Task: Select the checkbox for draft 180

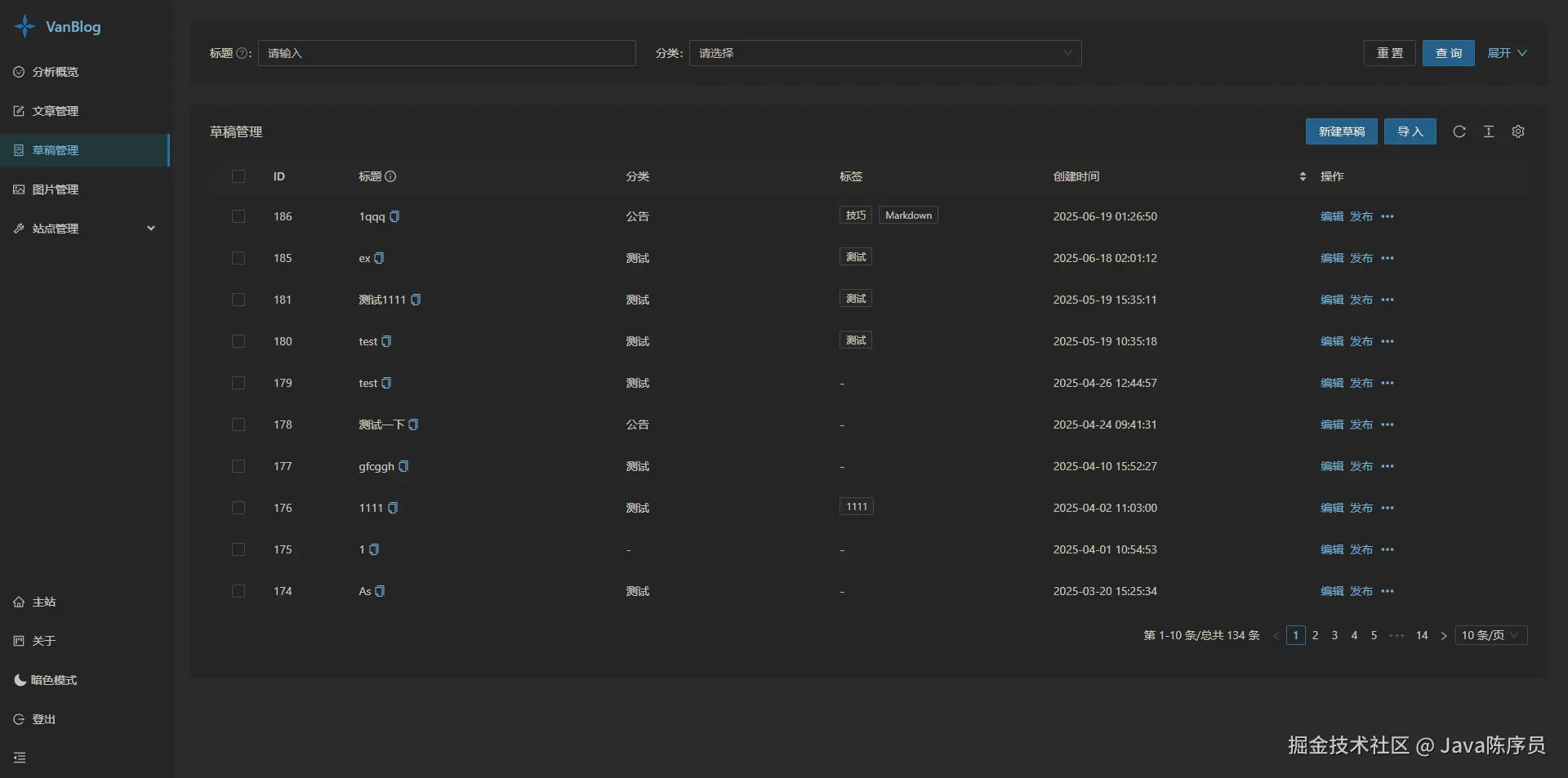Action: [x=238, y=341]
